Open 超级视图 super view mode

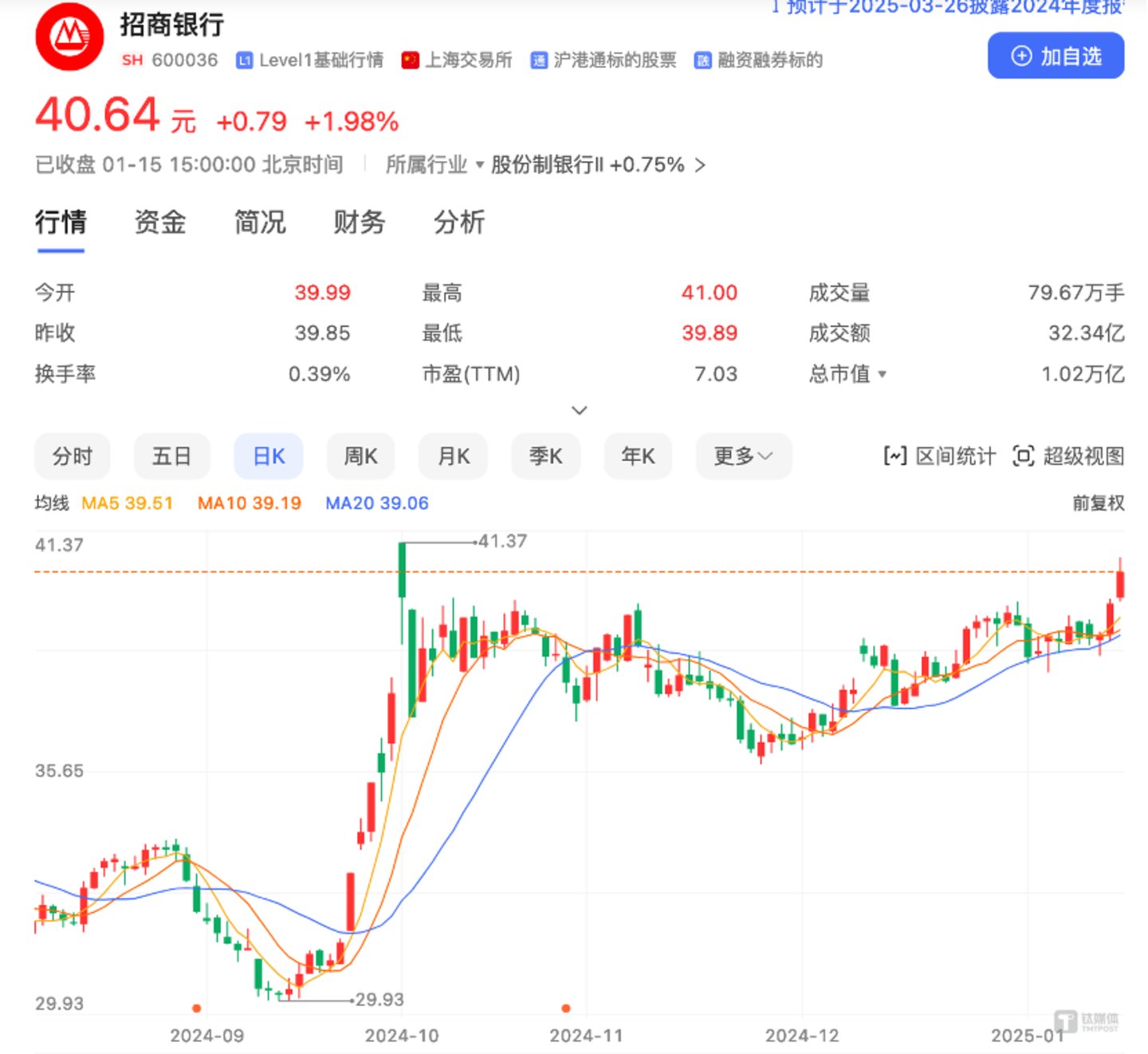[1068, 456]
